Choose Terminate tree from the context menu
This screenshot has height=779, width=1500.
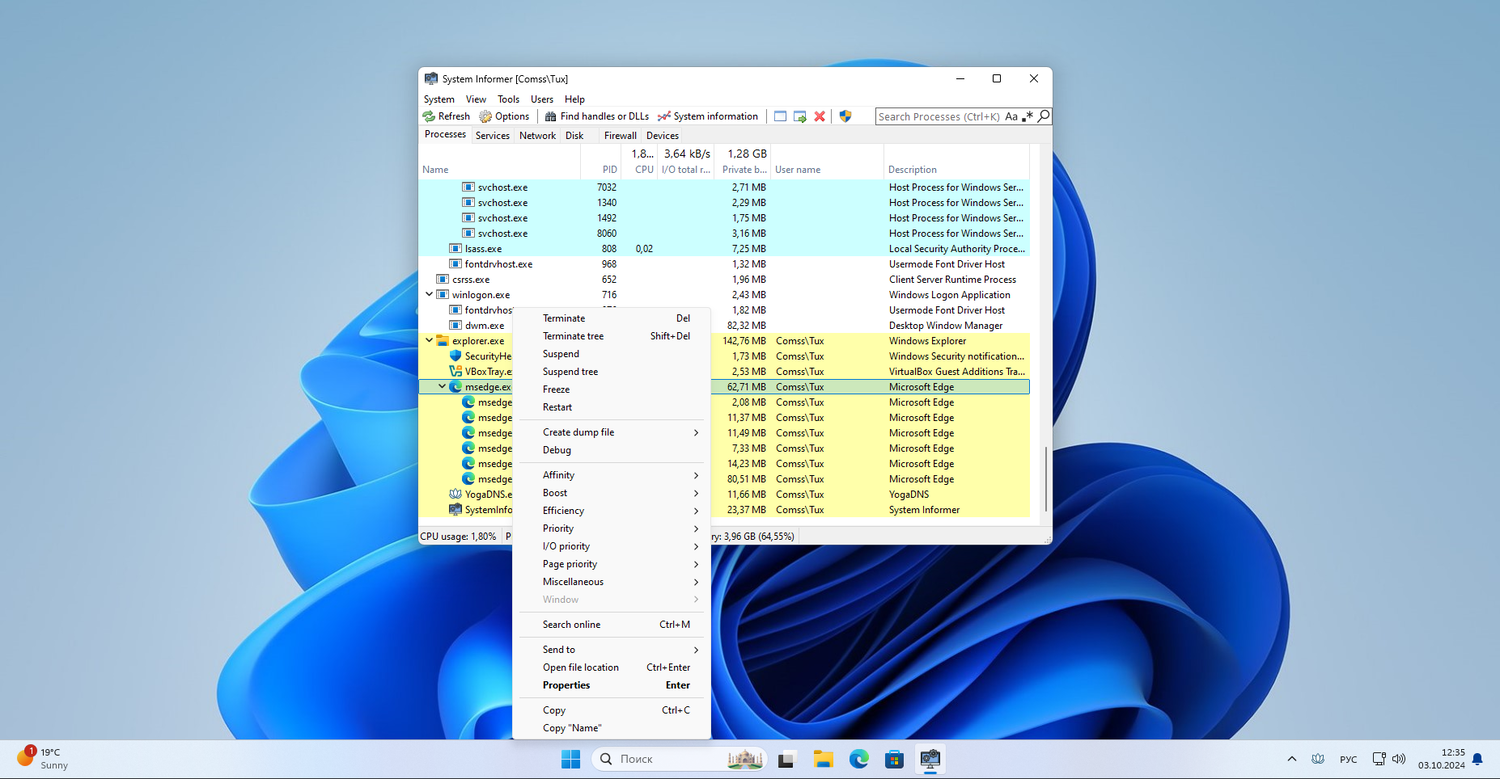(611, 336)
